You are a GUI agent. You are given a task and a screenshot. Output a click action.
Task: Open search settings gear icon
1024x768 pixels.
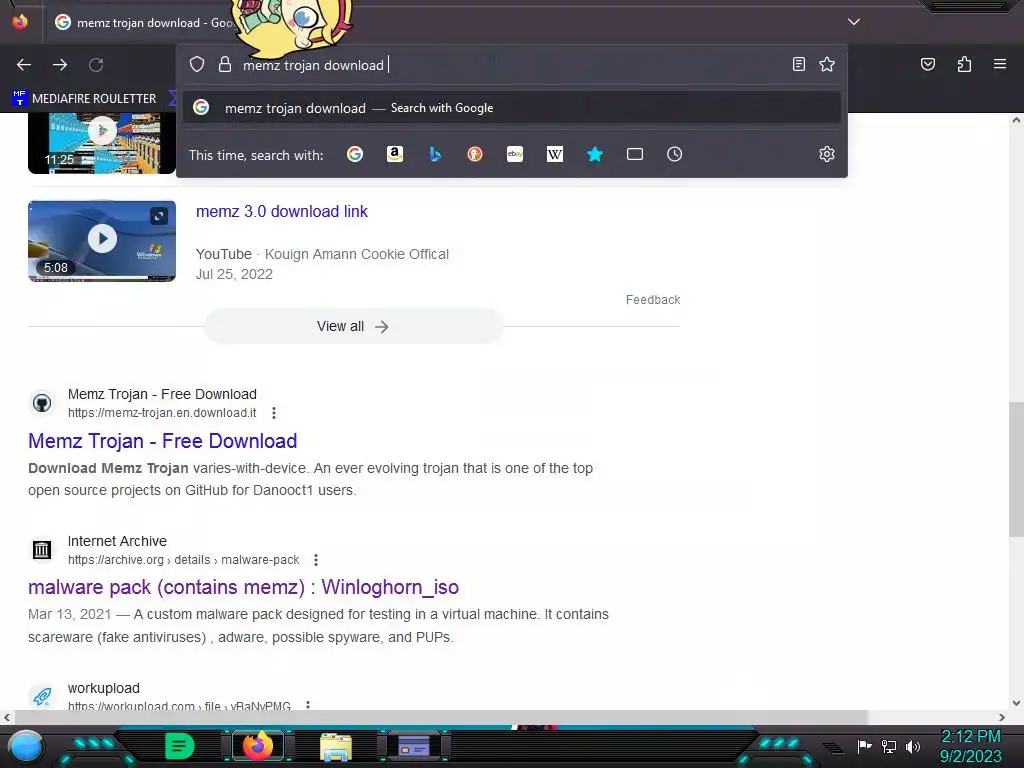coord(827,154)
